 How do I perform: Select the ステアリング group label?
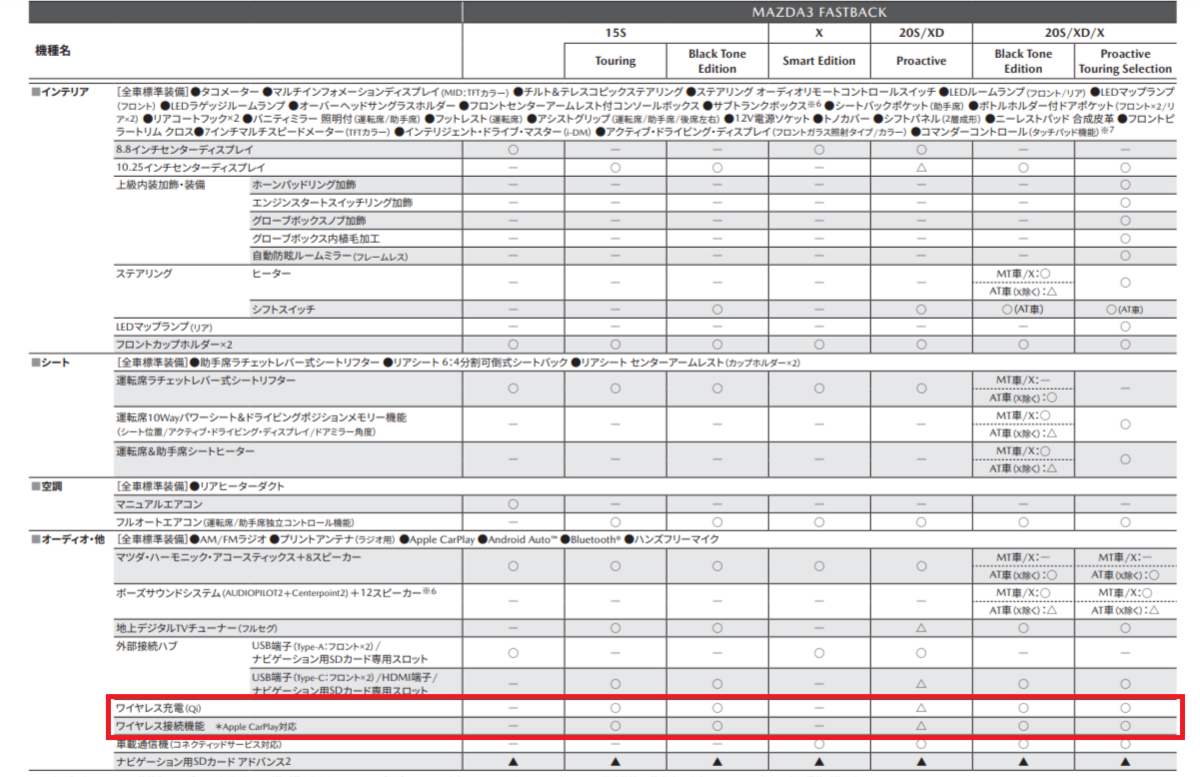144,273
